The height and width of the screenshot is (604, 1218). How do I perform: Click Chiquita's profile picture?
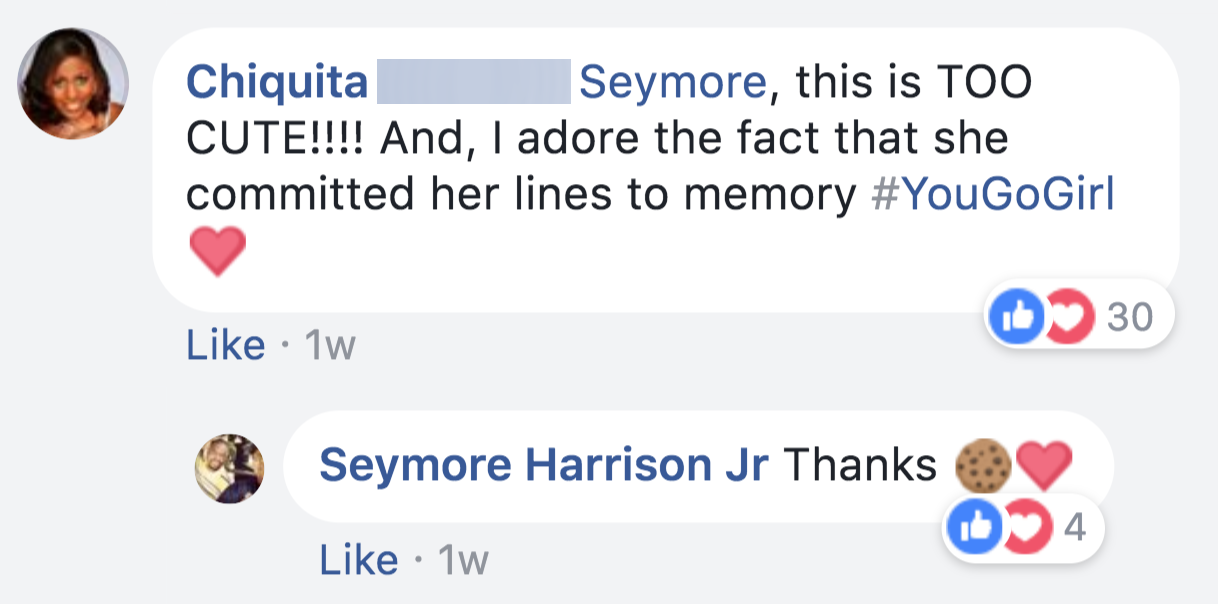point(73,83)
